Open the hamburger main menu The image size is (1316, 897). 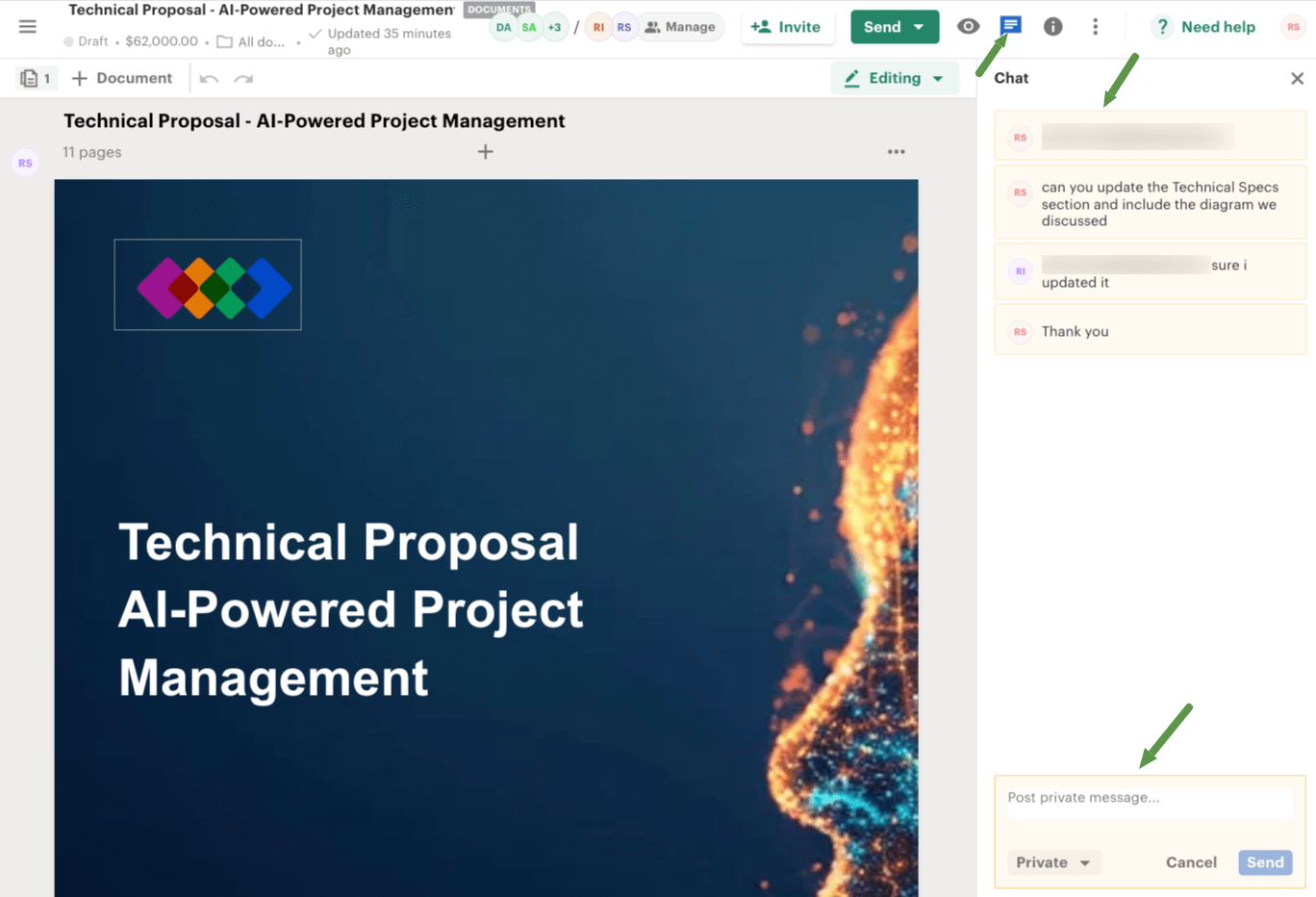click(28, 27)
